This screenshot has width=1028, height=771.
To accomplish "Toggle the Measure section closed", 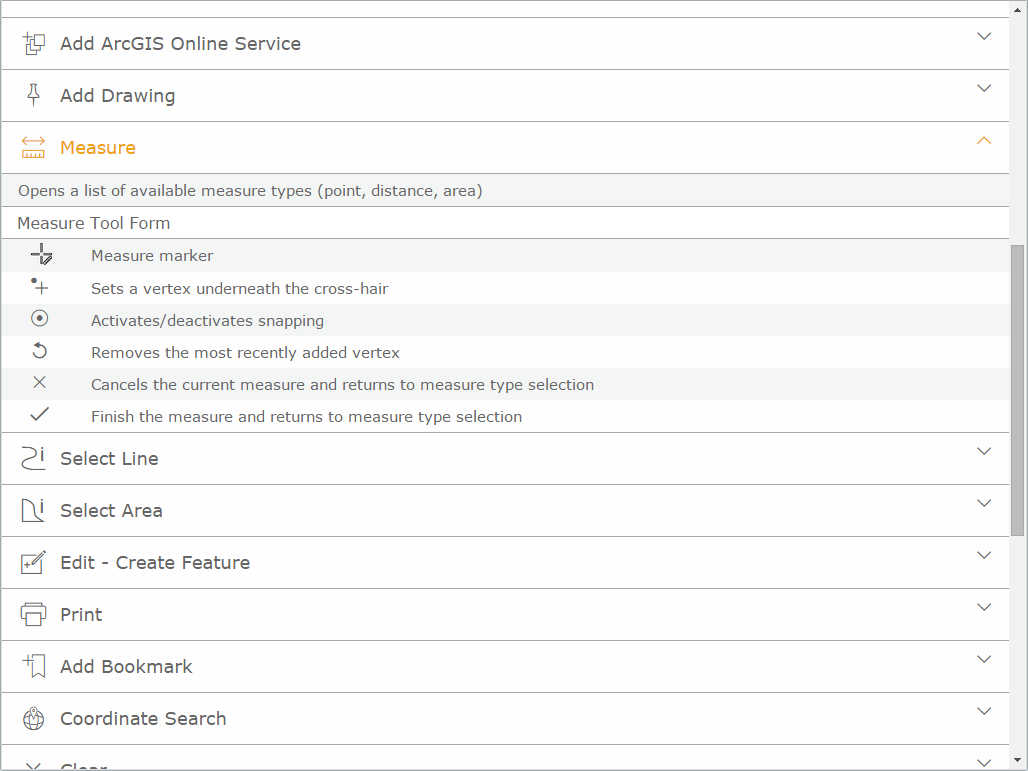I will (x=983, y=140).
